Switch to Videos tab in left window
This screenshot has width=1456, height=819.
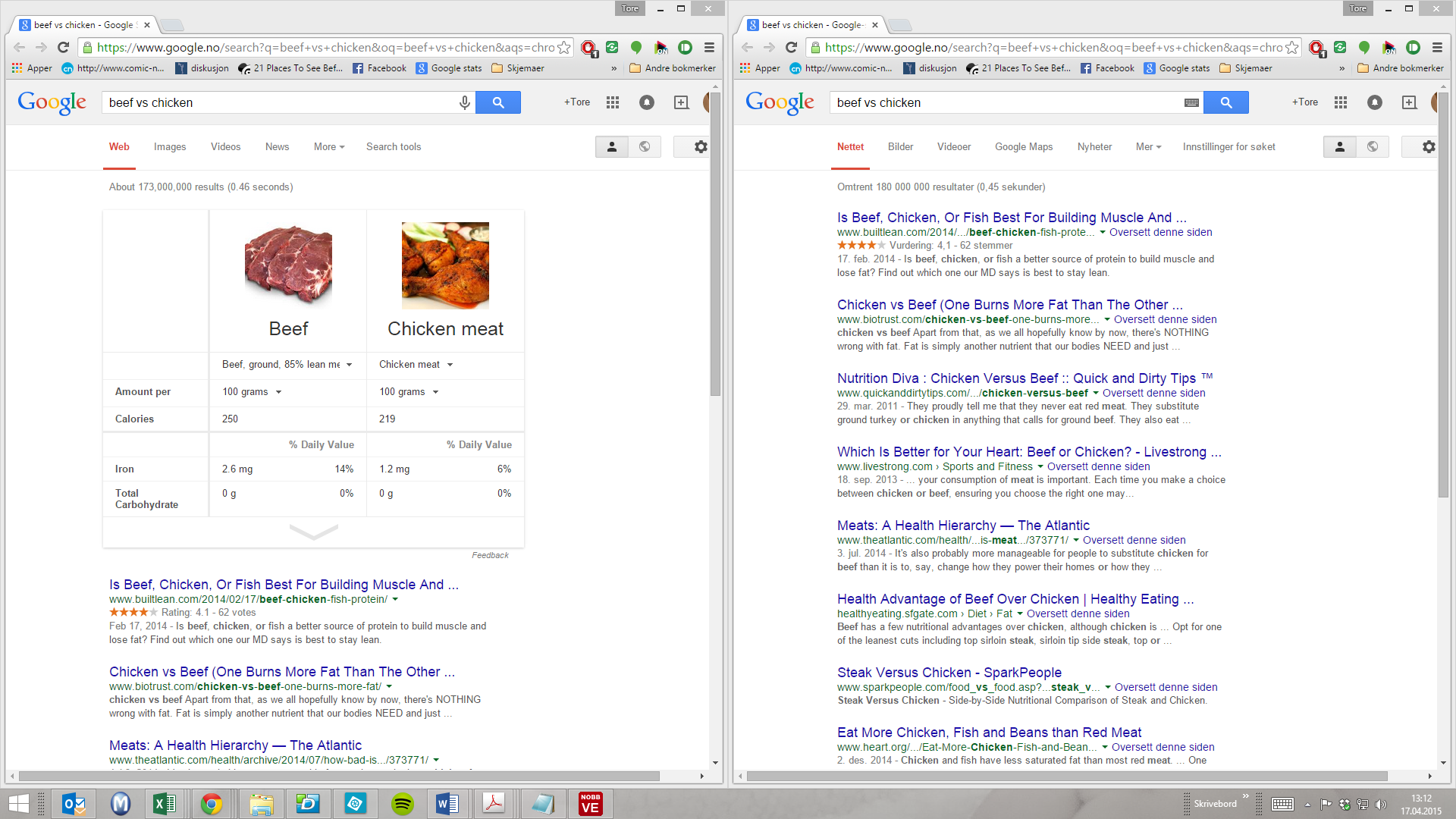[226, 147]
